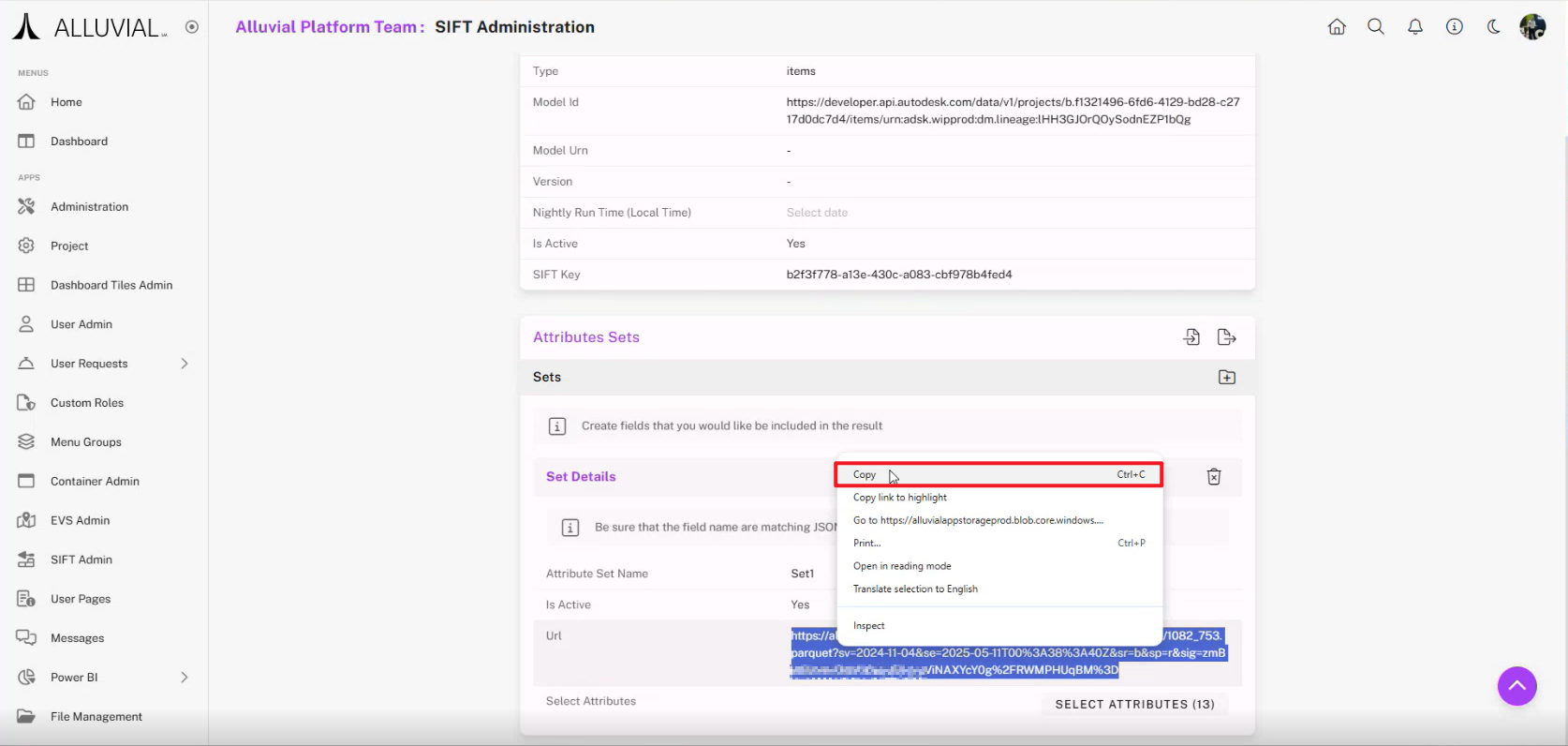Click the export attribute sets icon
Image resolution: width=1568 pixels, height=746 pixels.
(x=1226, y=337)
